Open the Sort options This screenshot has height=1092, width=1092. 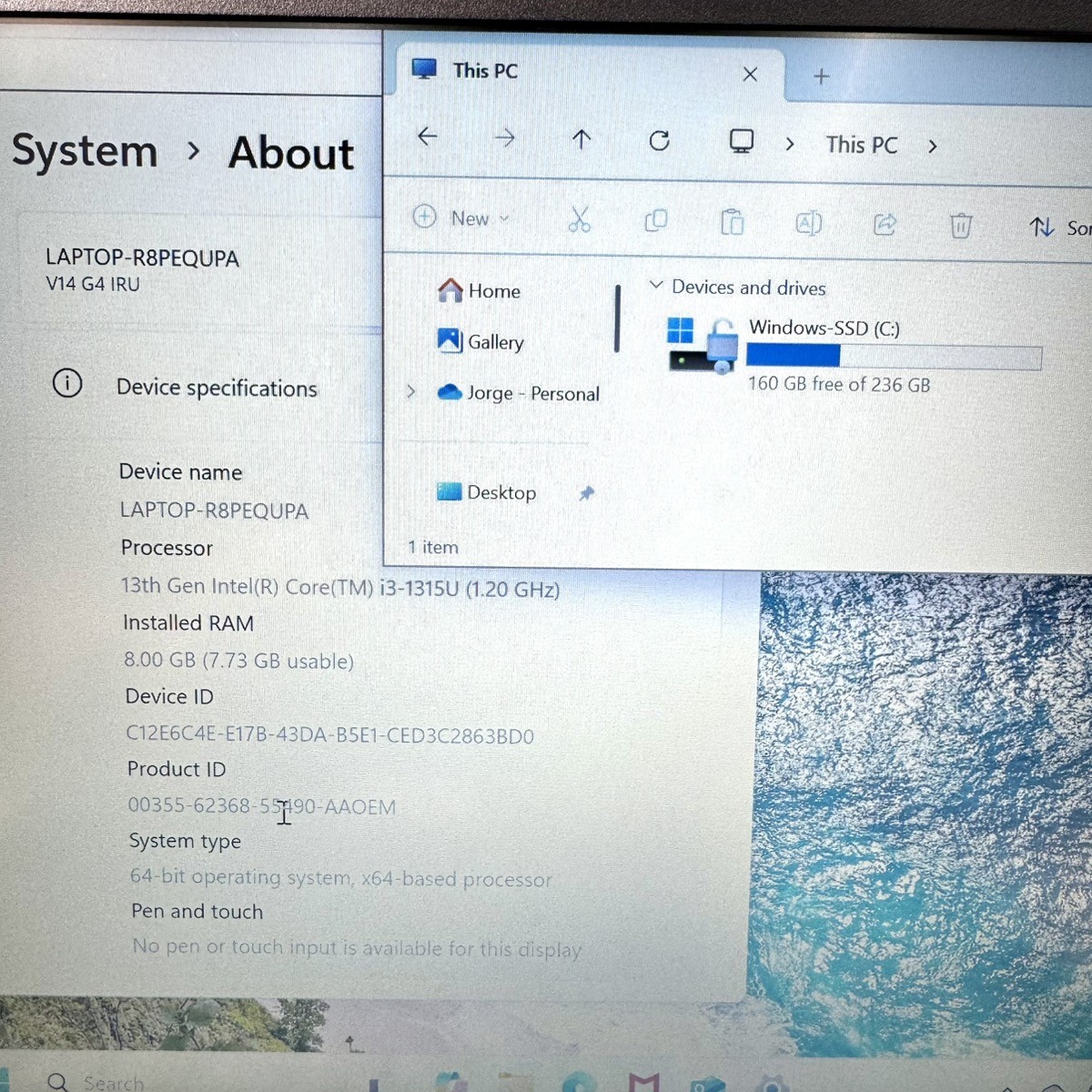pyautogui.click(x=1059, y=227)
